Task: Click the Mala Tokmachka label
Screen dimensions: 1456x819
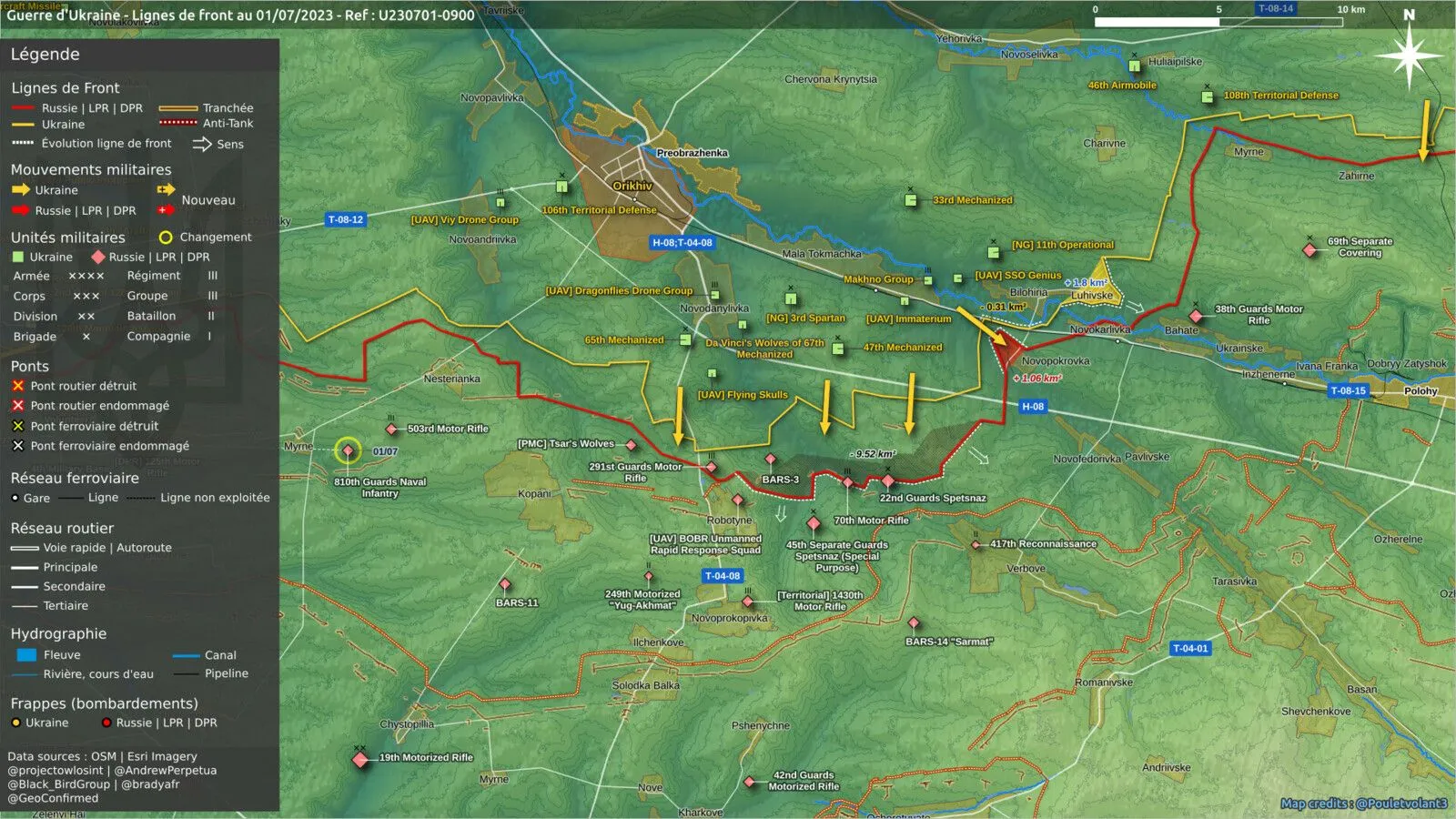Action: (822, 254)
